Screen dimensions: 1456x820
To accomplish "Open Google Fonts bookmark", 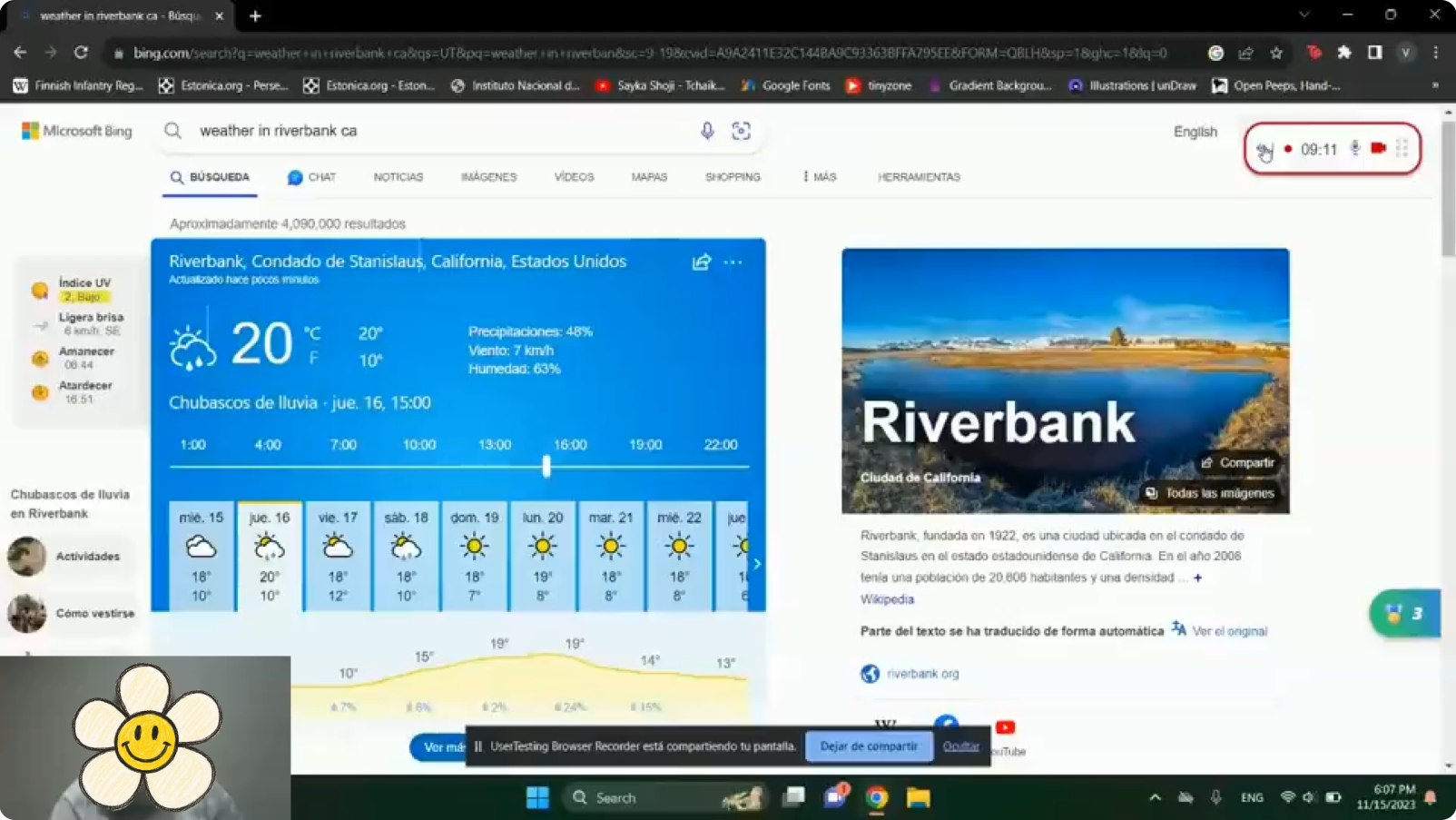I will click(x=785, y=85).
